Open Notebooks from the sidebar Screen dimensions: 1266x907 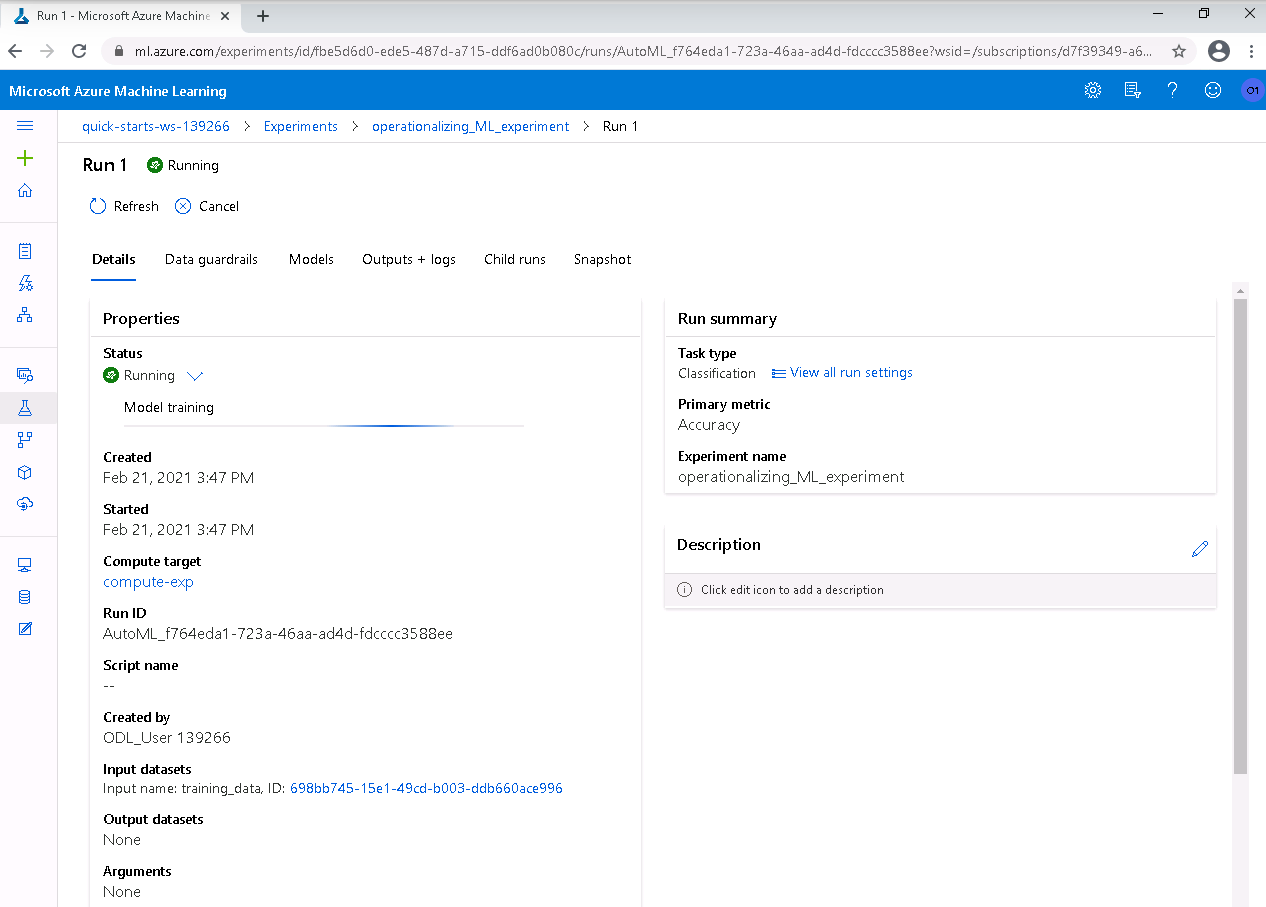point(25,251)
